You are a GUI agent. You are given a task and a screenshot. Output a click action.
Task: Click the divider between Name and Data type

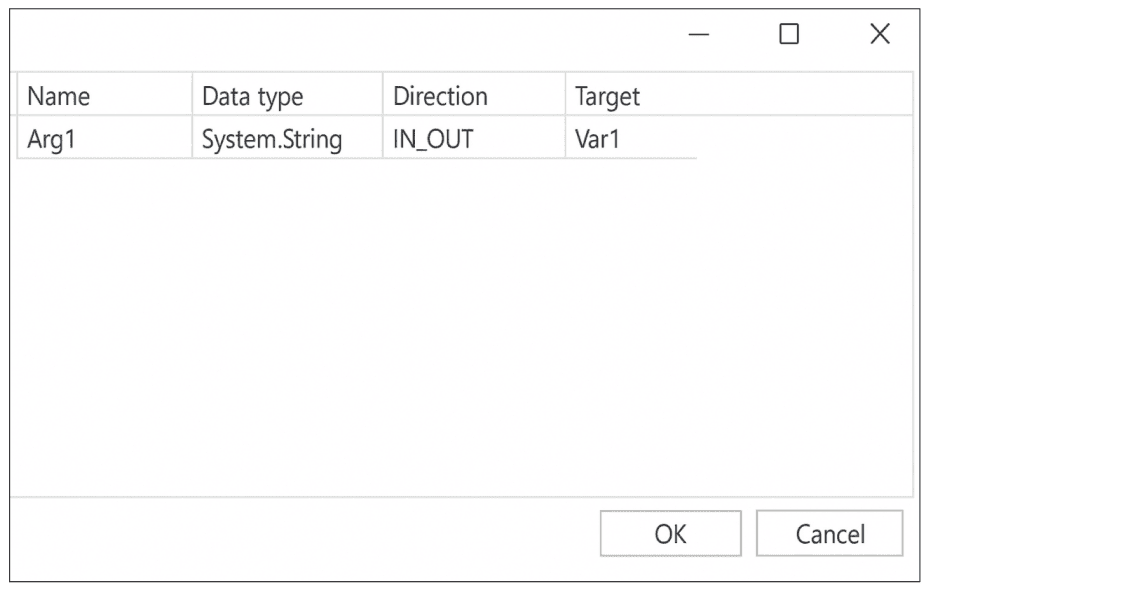(x=192, y=96)
